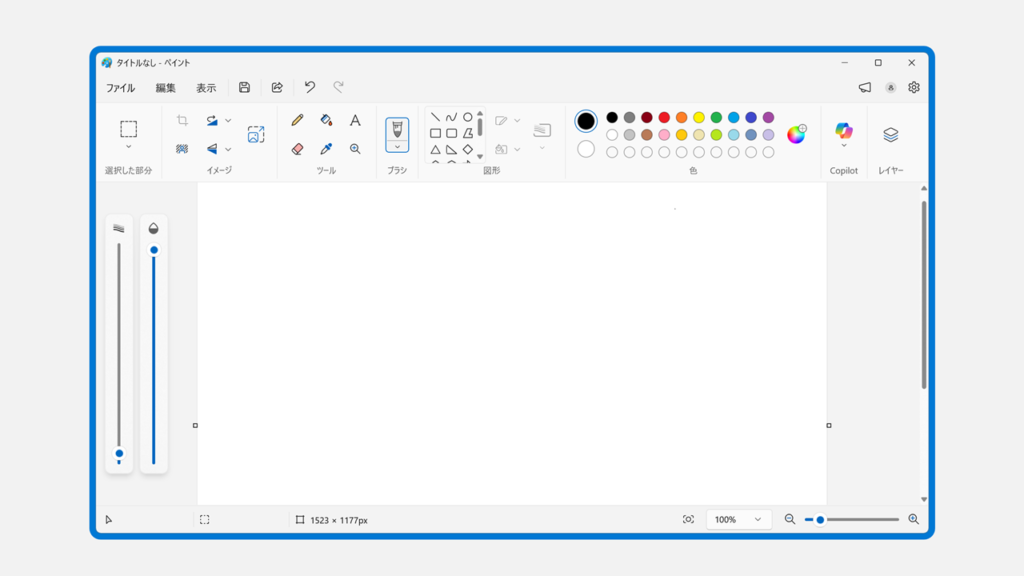Select the primary black Color 1 circle
This screenshot has width=1024, height=576.
pyautogui.click(x=586, y=121)
